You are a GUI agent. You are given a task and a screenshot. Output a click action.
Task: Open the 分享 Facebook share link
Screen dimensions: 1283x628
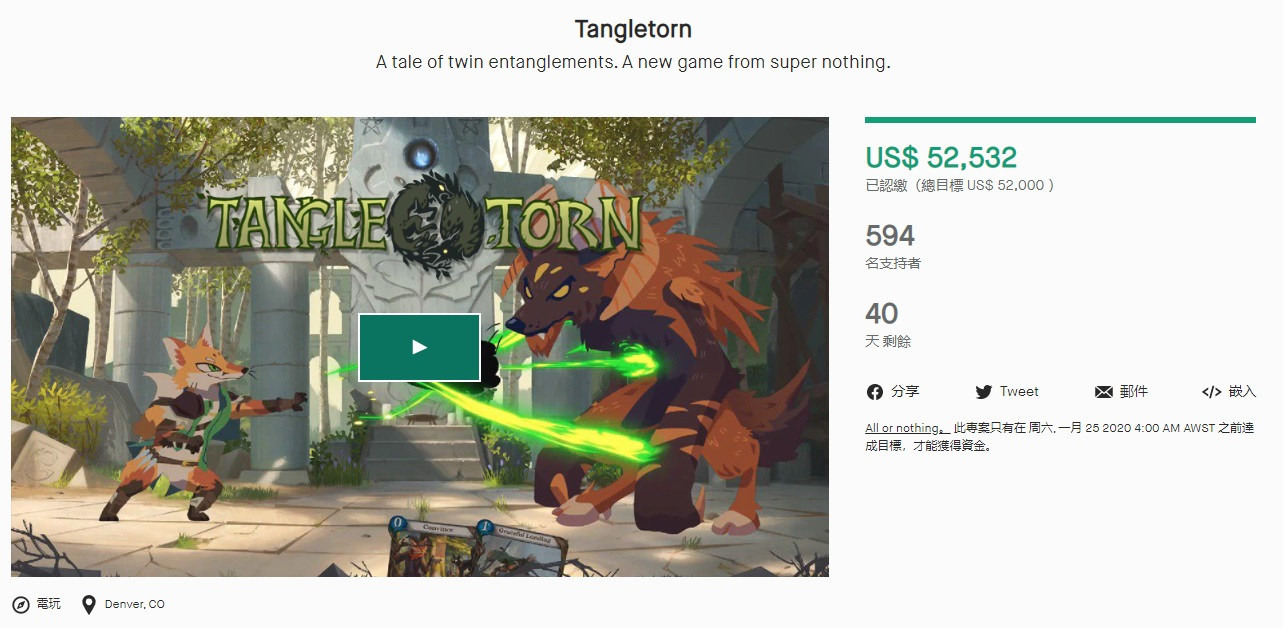(x=905, y=392)
